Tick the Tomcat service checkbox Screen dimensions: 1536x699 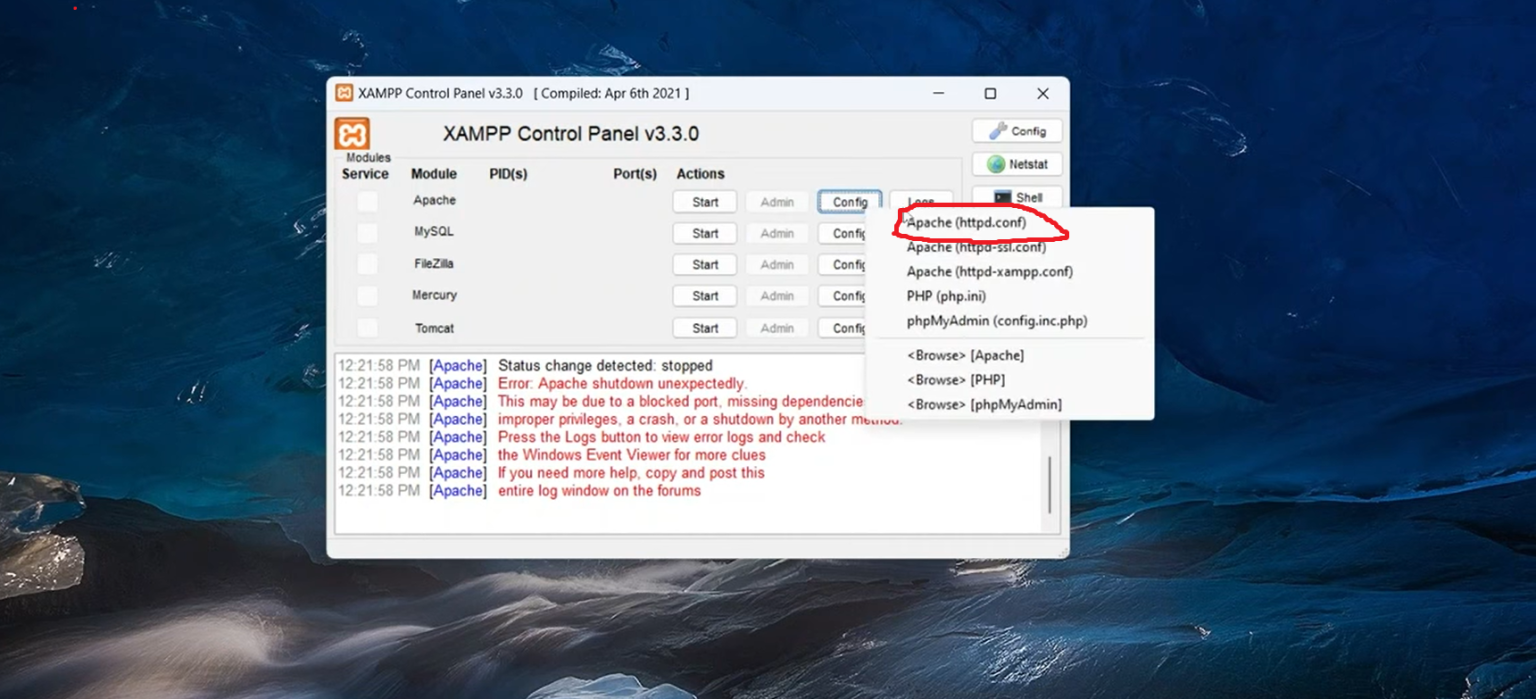[x=366, y=327]
